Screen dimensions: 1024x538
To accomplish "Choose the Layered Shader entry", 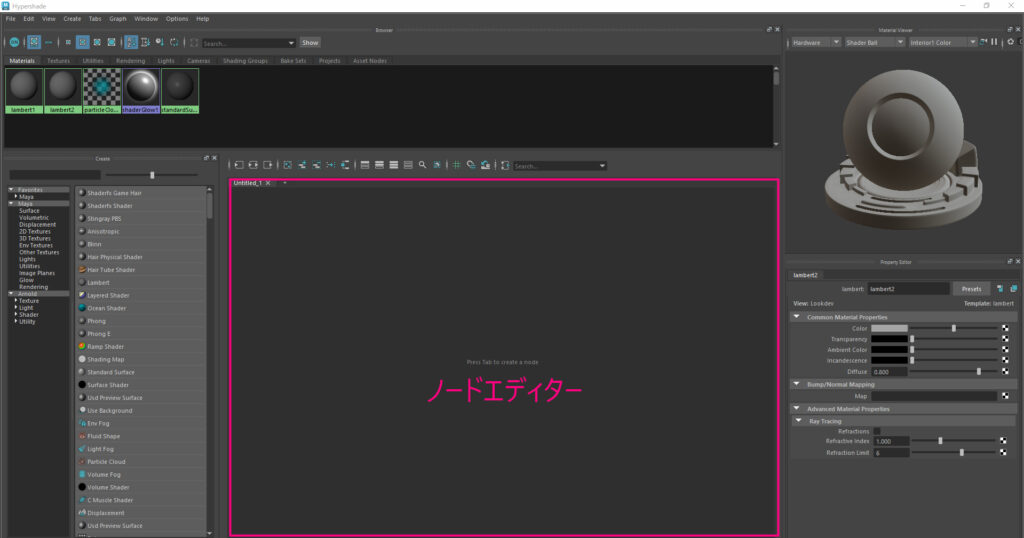I will [141, 295].
